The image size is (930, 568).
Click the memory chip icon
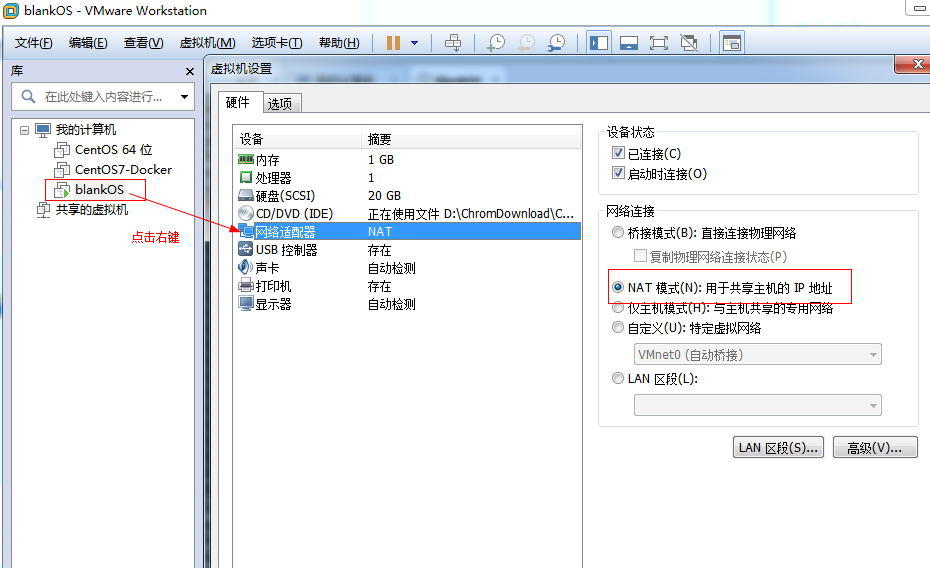pyautogui.click(x=246, y=159)
